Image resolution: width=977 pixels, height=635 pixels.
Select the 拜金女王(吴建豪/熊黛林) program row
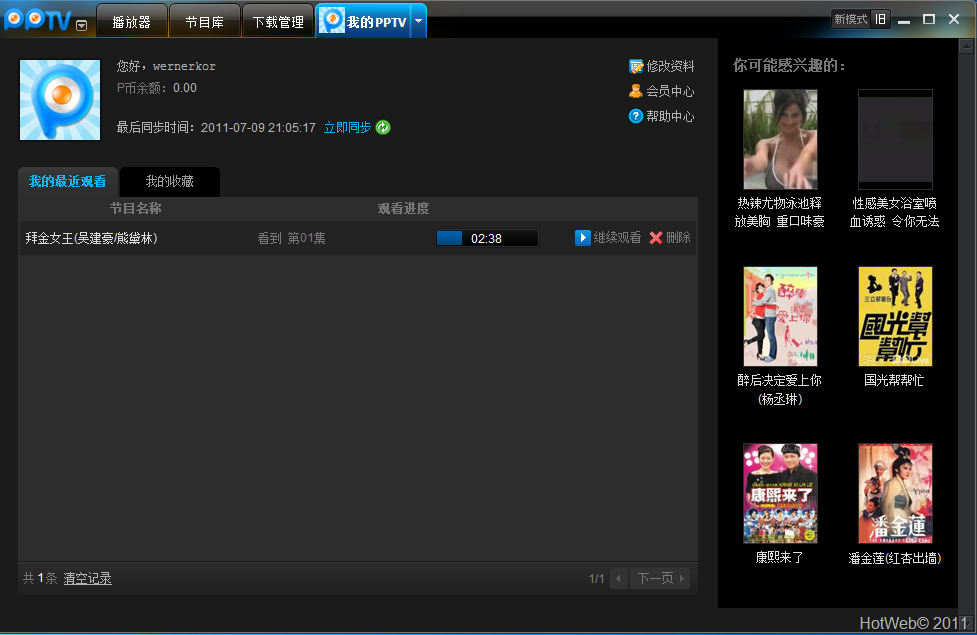(358, 238)
